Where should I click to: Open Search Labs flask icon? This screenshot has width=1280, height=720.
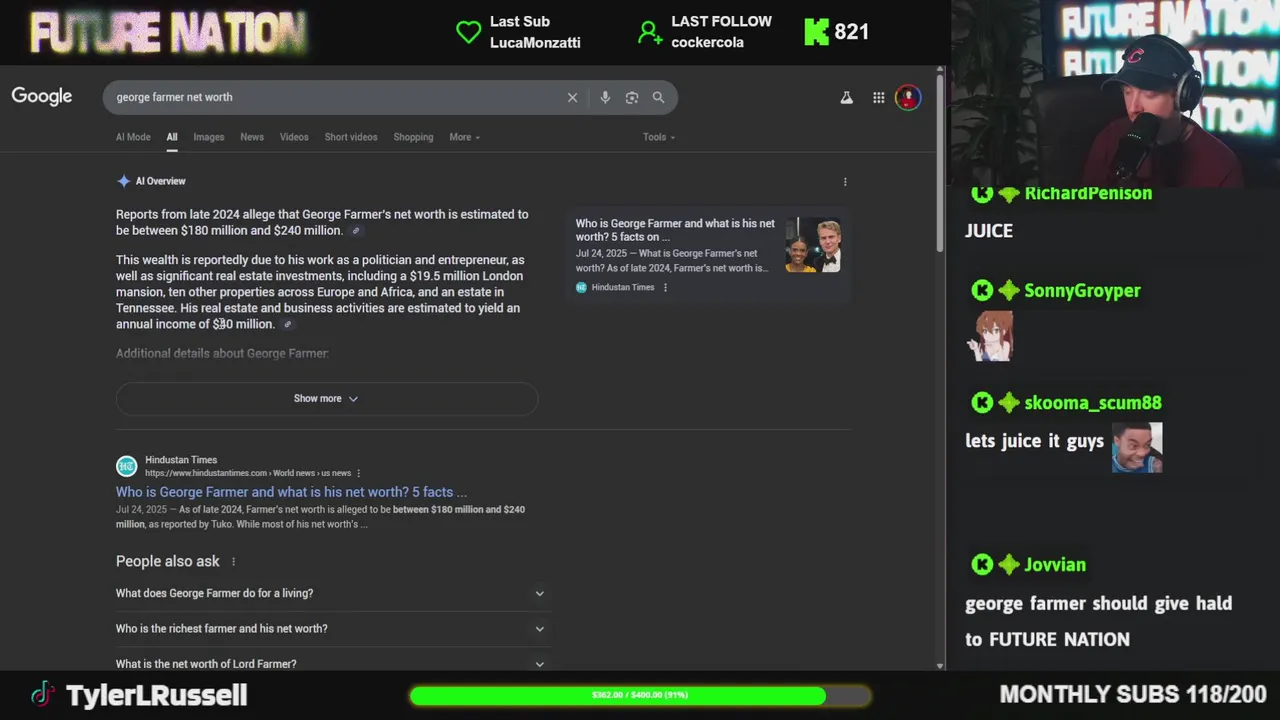[x=846, y=97]
